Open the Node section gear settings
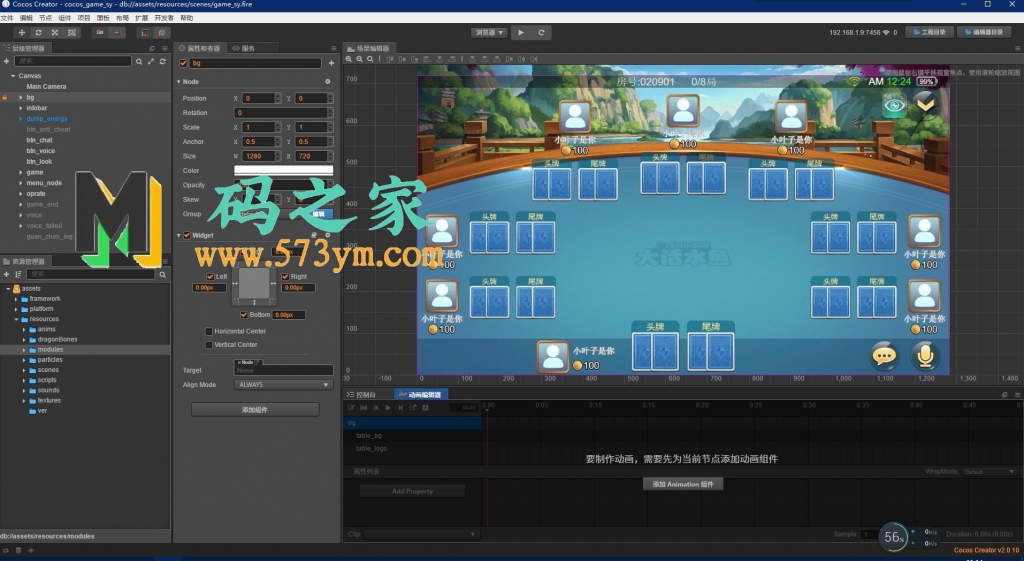The width and height of the screenshot is (1024, 561). click(x=328, y=82)
